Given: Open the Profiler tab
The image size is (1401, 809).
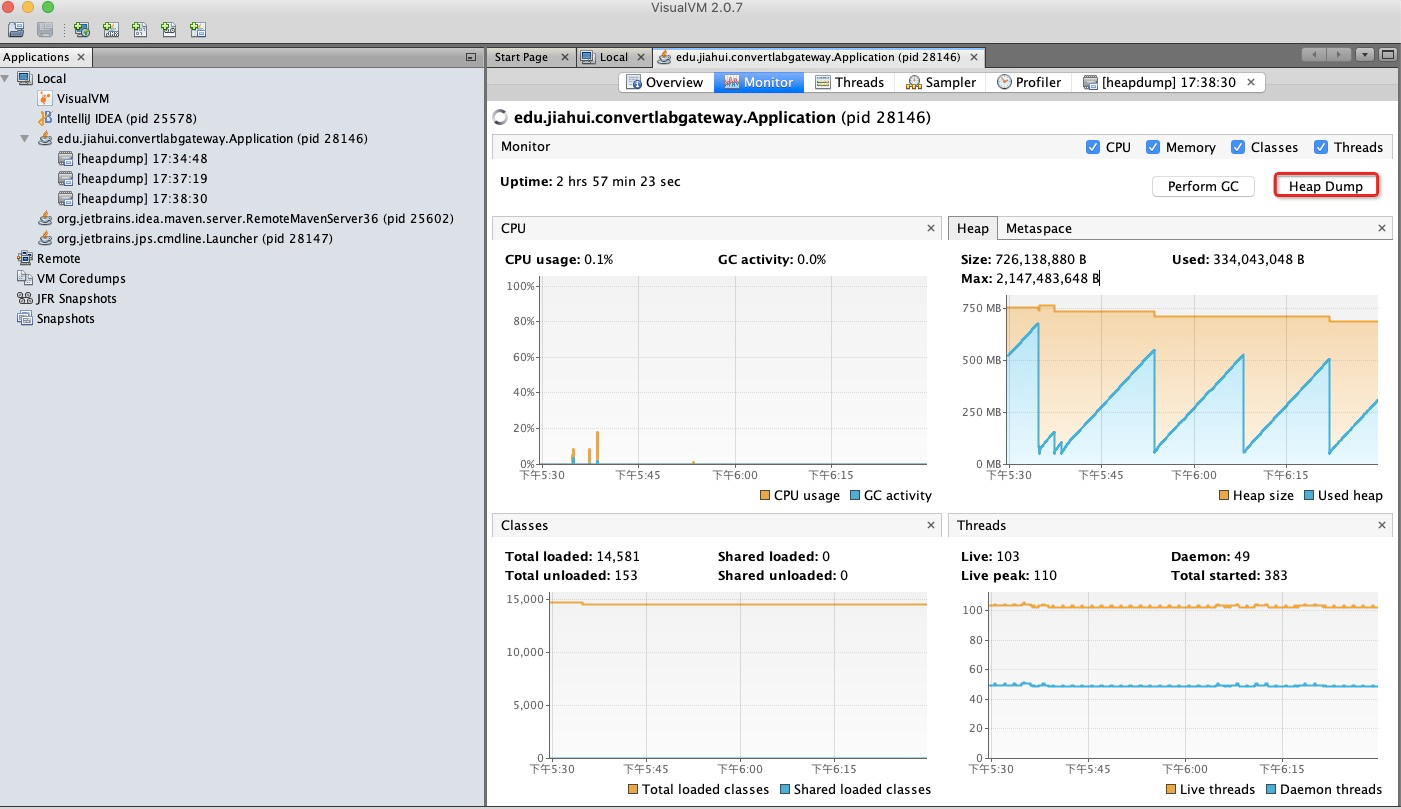Looking at the screenshot, I should pyautogui.click(x=1029, y=82).
